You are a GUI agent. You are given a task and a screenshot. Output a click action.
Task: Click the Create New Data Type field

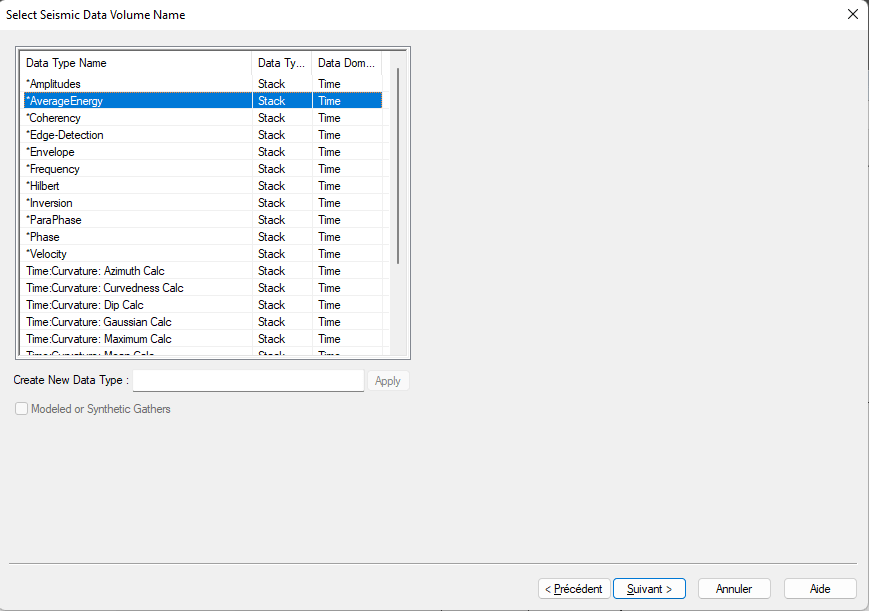(248, 381)
